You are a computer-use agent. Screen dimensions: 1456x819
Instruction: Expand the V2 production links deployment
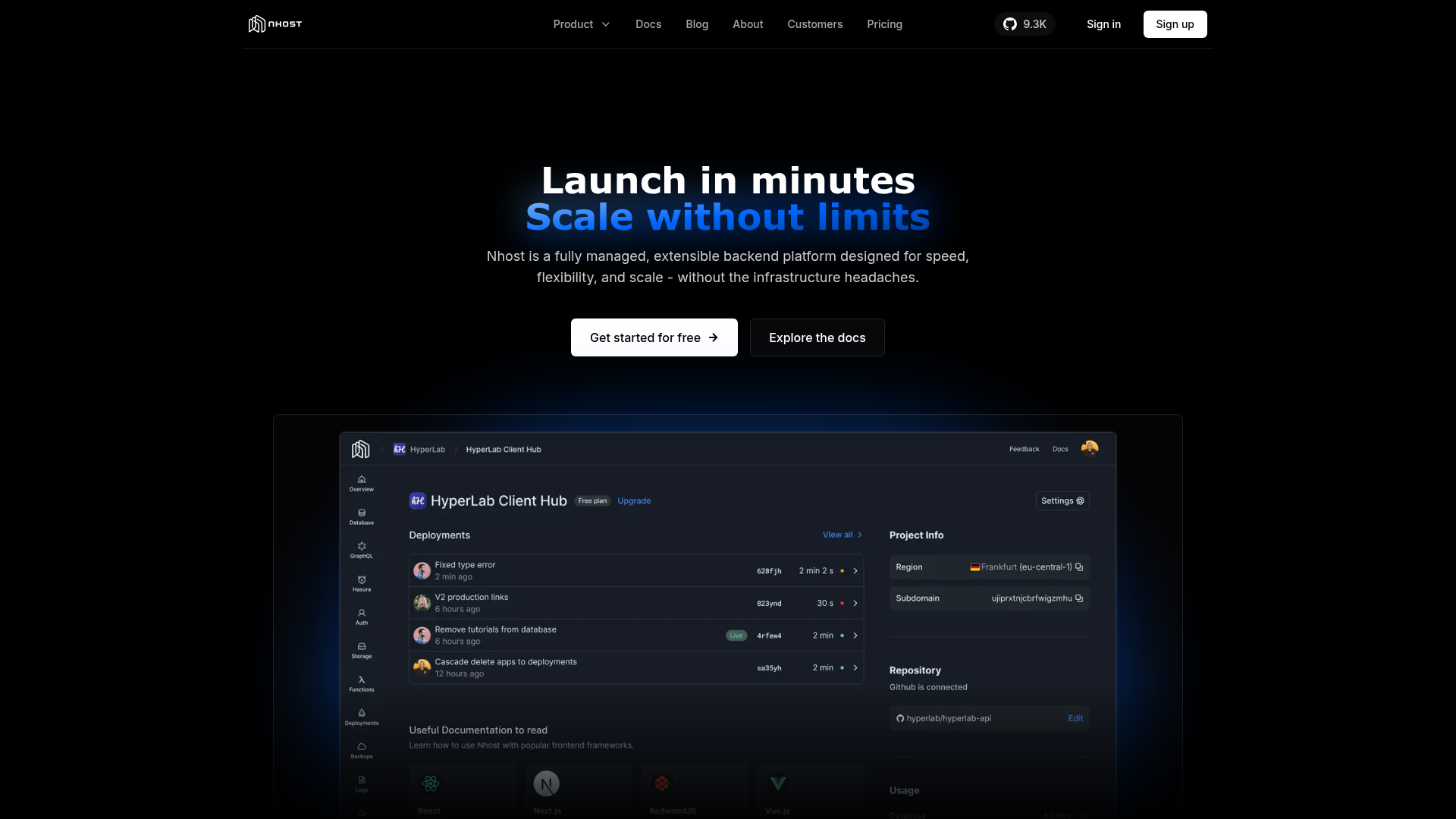(855, 604)
